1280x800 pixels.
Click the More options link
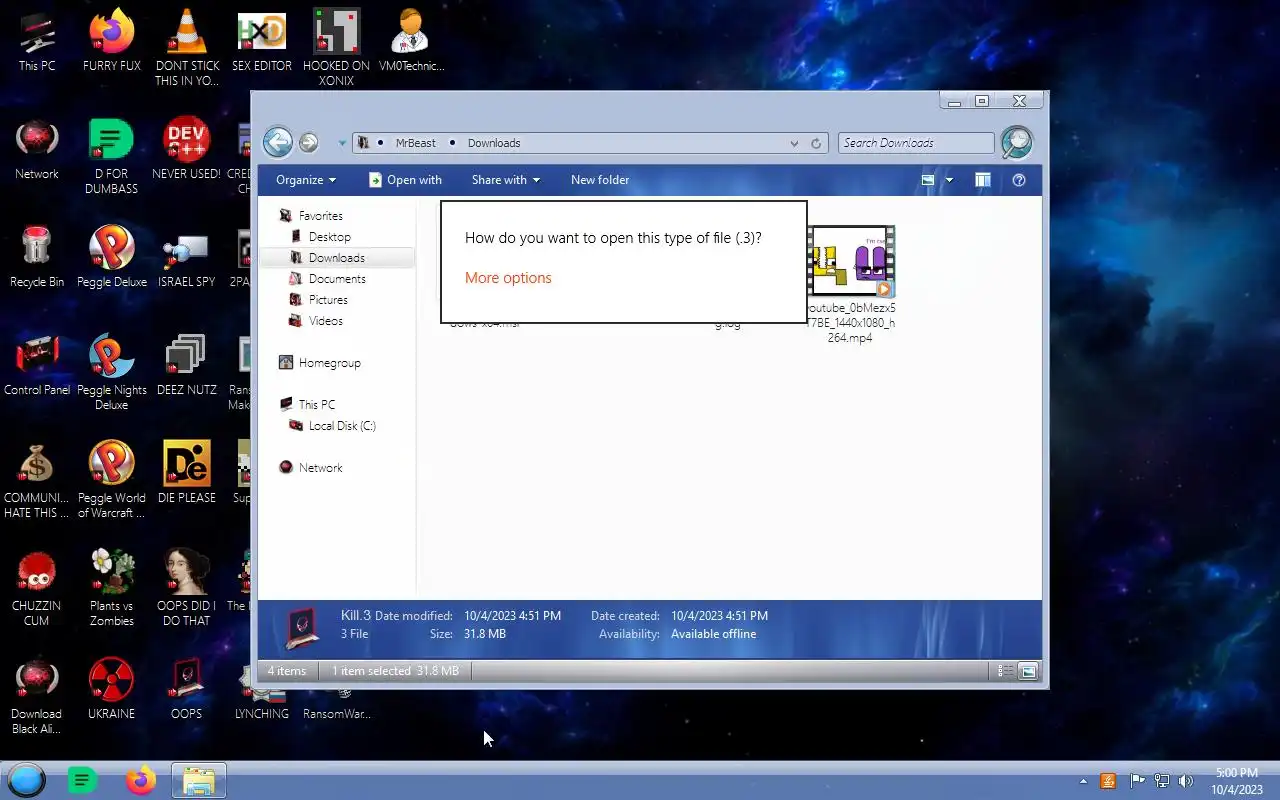[x=508, y=278]
